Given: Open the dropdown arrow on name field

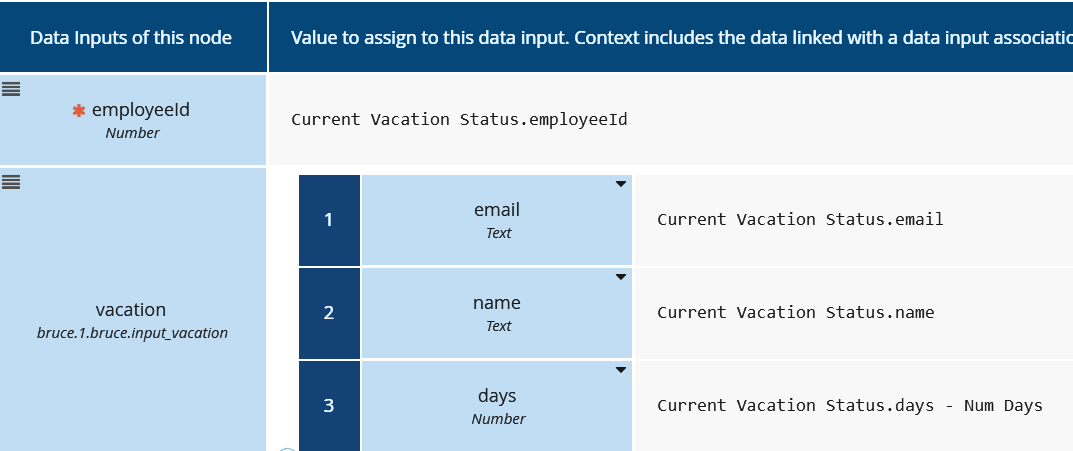Looking at the screenshot, I should pyautogui.click(x=620, y=277).
